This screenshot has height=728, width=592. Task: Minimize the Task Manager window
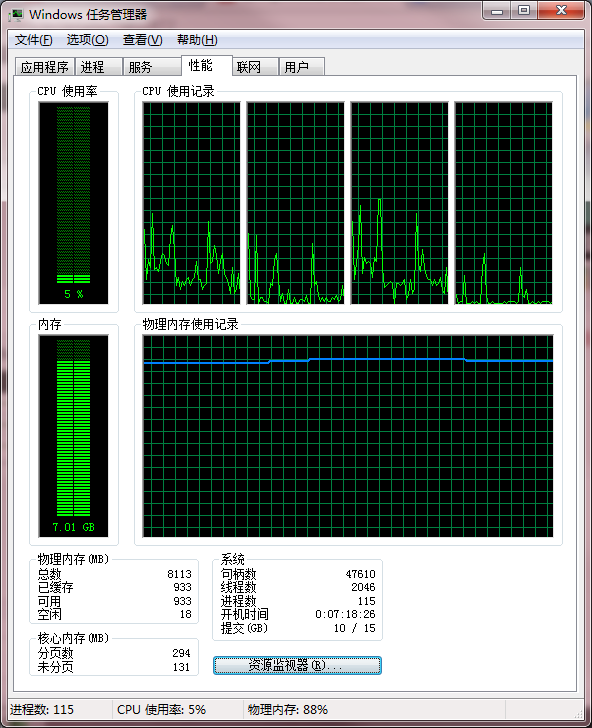(x=497, y=10)
